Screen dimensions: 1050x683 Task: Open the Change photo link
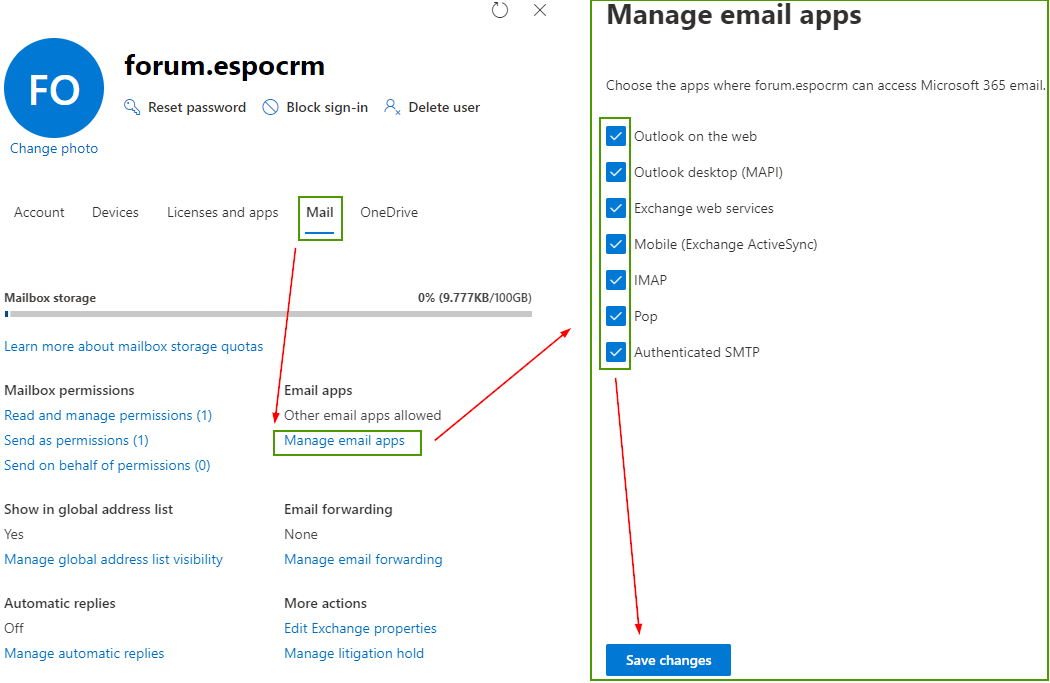(x=54, y=148)
